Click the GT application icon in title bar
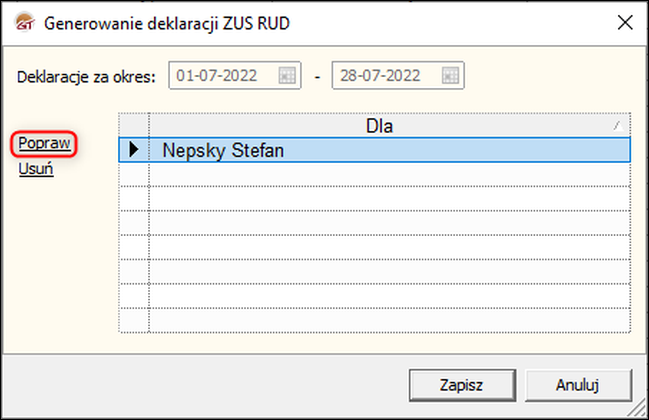The height and width of the screenshot is (420, 649). [x=25, y=23]
